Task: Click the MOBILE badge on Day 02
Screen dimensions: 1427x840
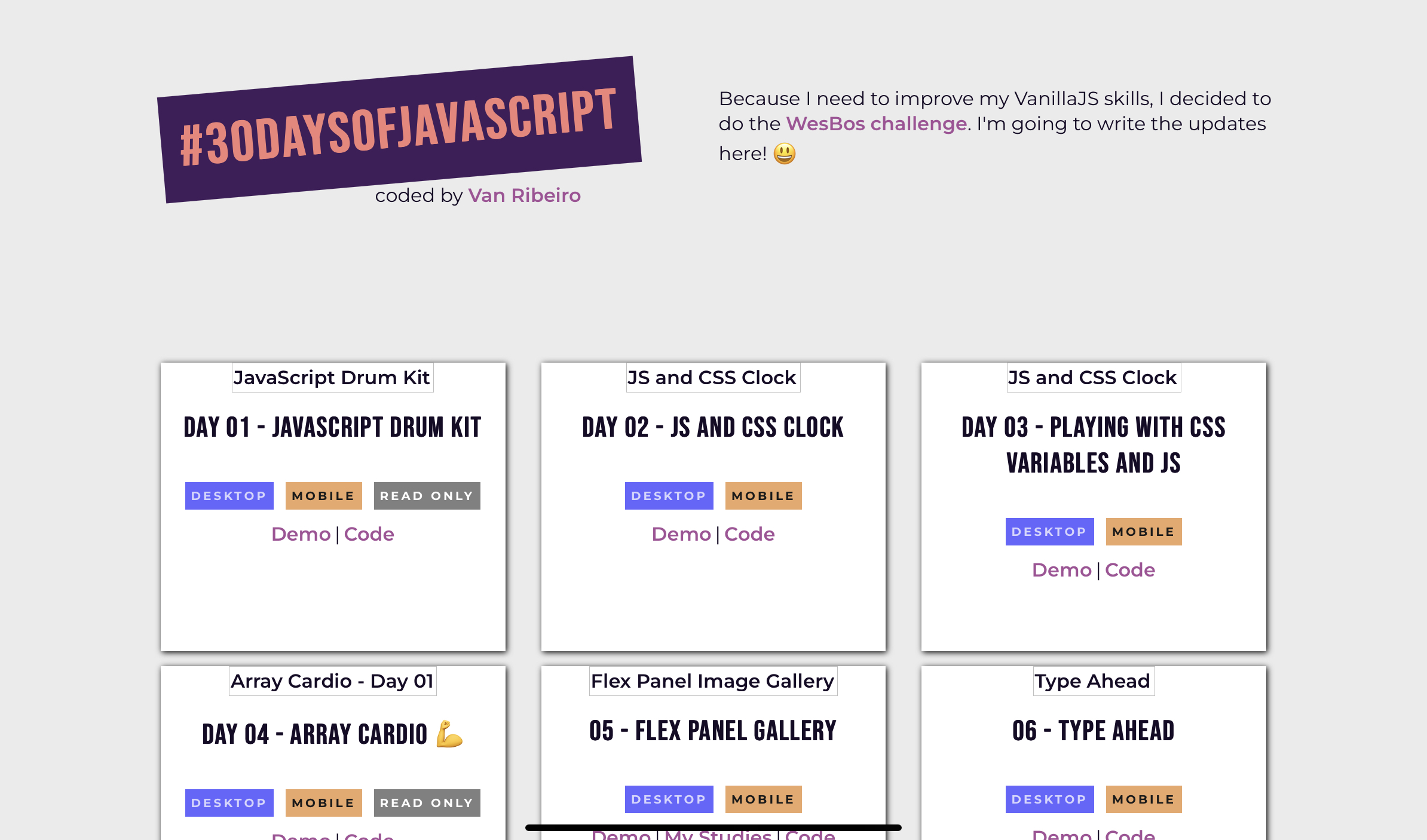Action: 762,495
